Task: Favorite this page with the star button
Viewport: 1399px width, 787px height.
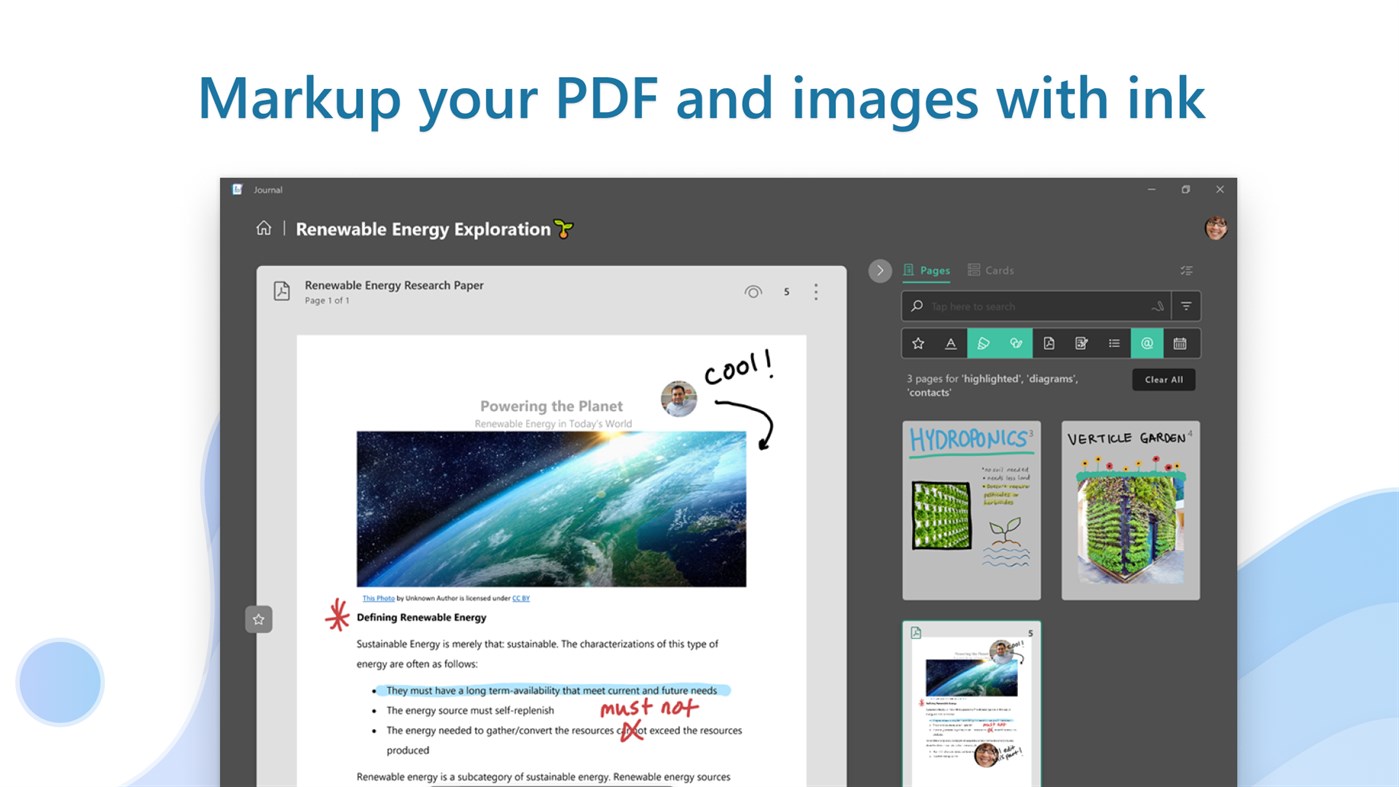Action: pyautogui.click(x=259, y=619)
